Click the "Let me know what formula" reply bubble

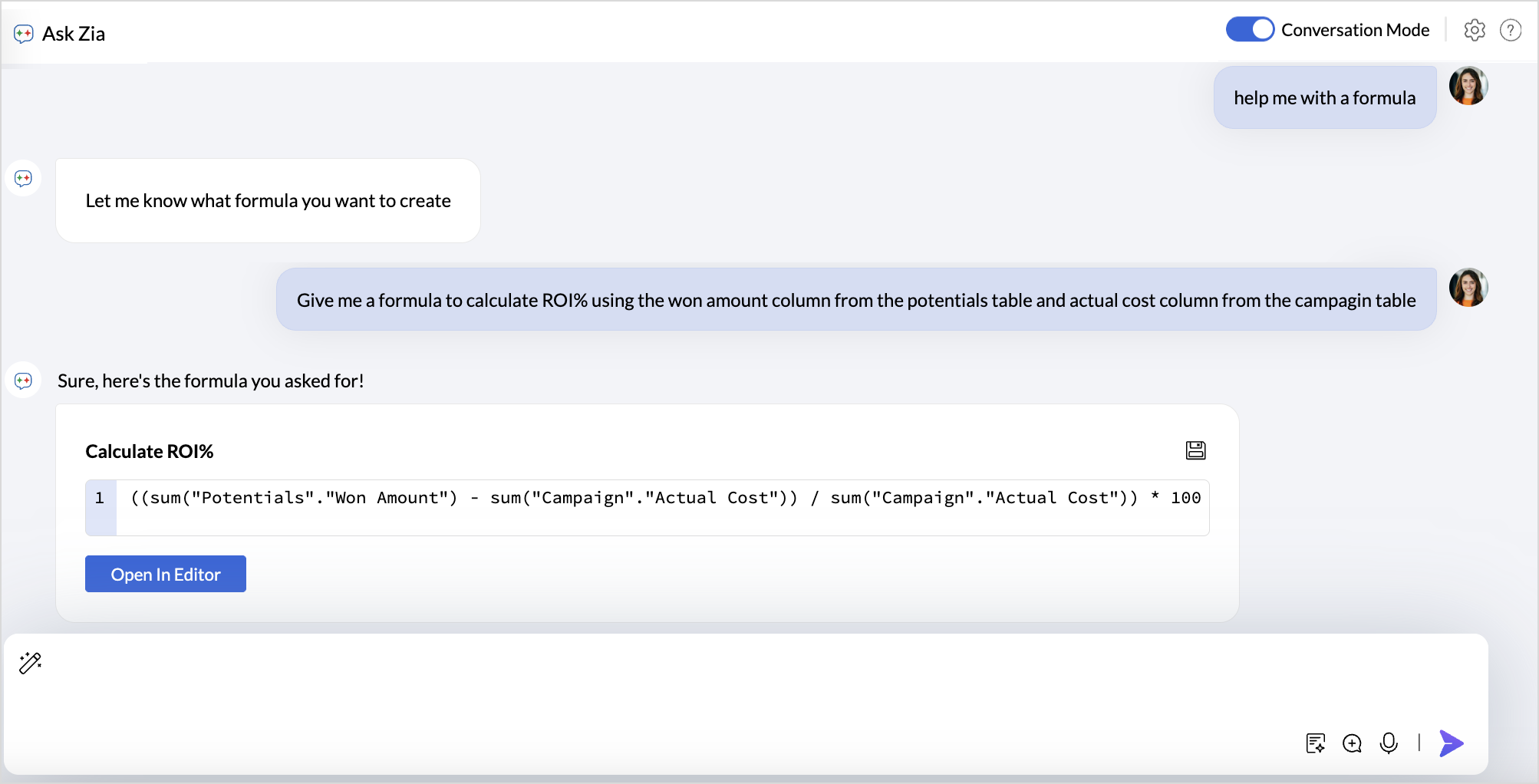pos(268,201)
